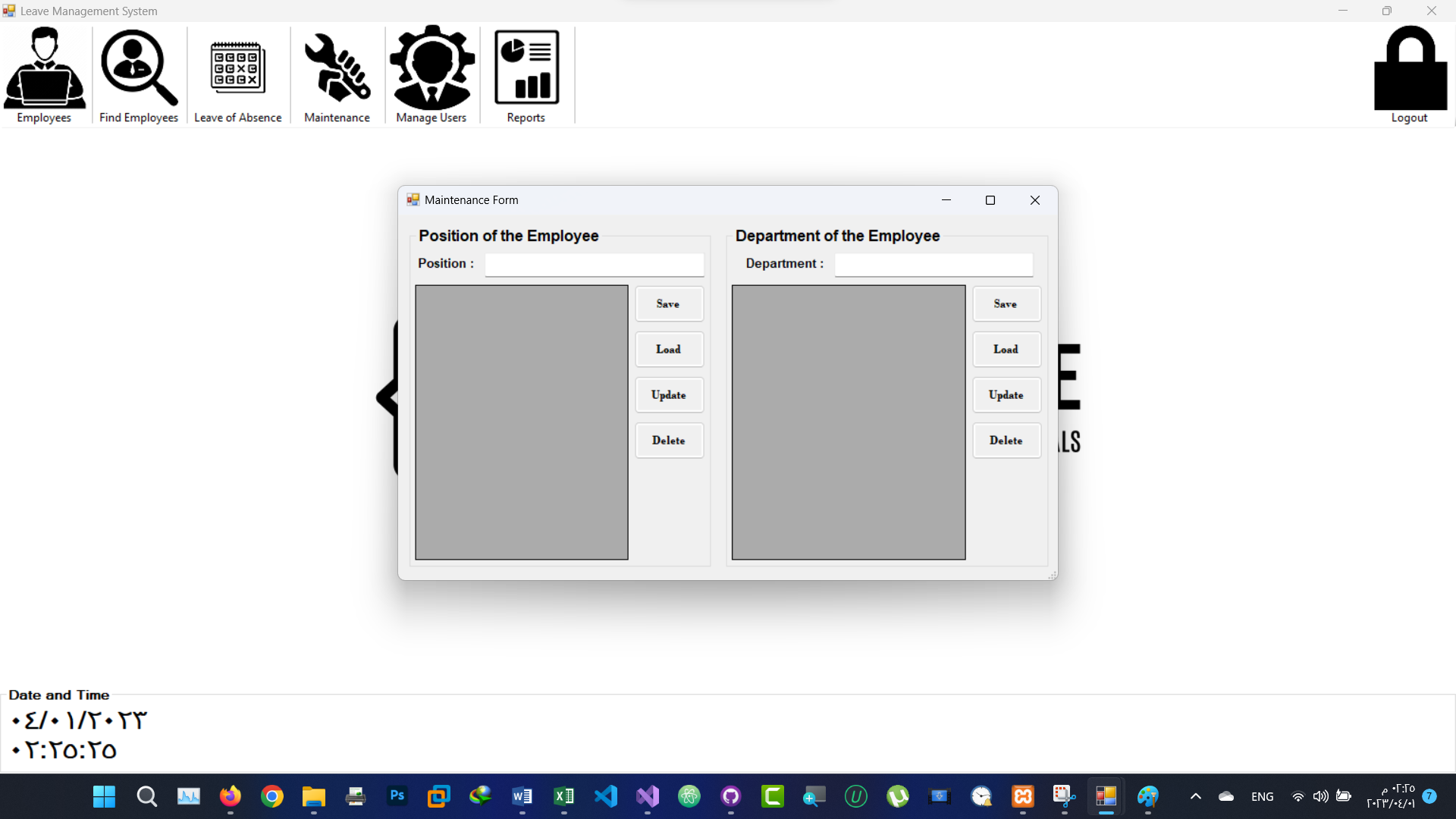Show hidden icons in the system tray
This screenshot has width=1456, height=819.
pos(1196,796)
